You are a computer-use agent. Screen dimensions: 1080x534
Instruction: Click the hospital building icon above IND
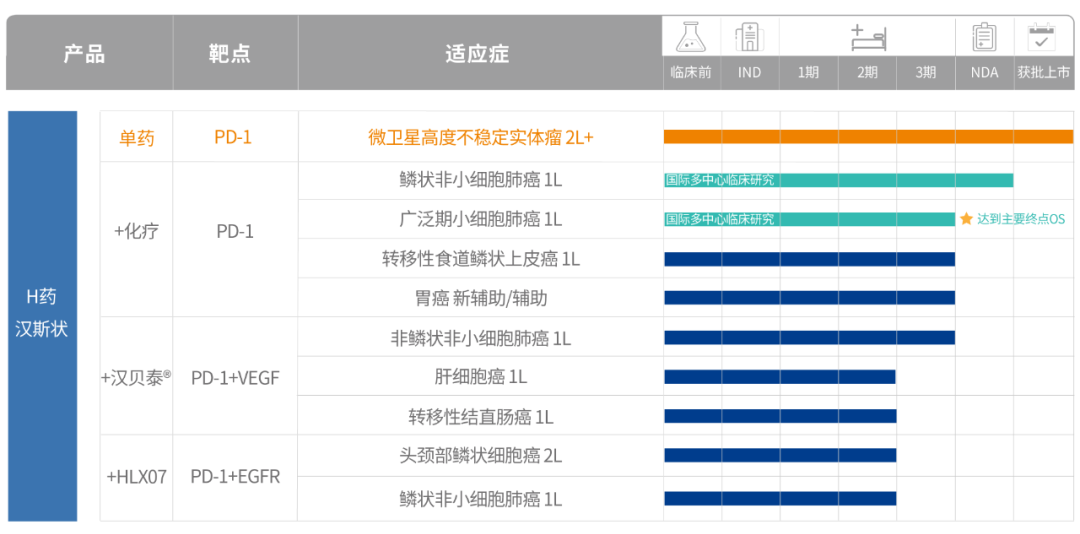coord(749,38)
